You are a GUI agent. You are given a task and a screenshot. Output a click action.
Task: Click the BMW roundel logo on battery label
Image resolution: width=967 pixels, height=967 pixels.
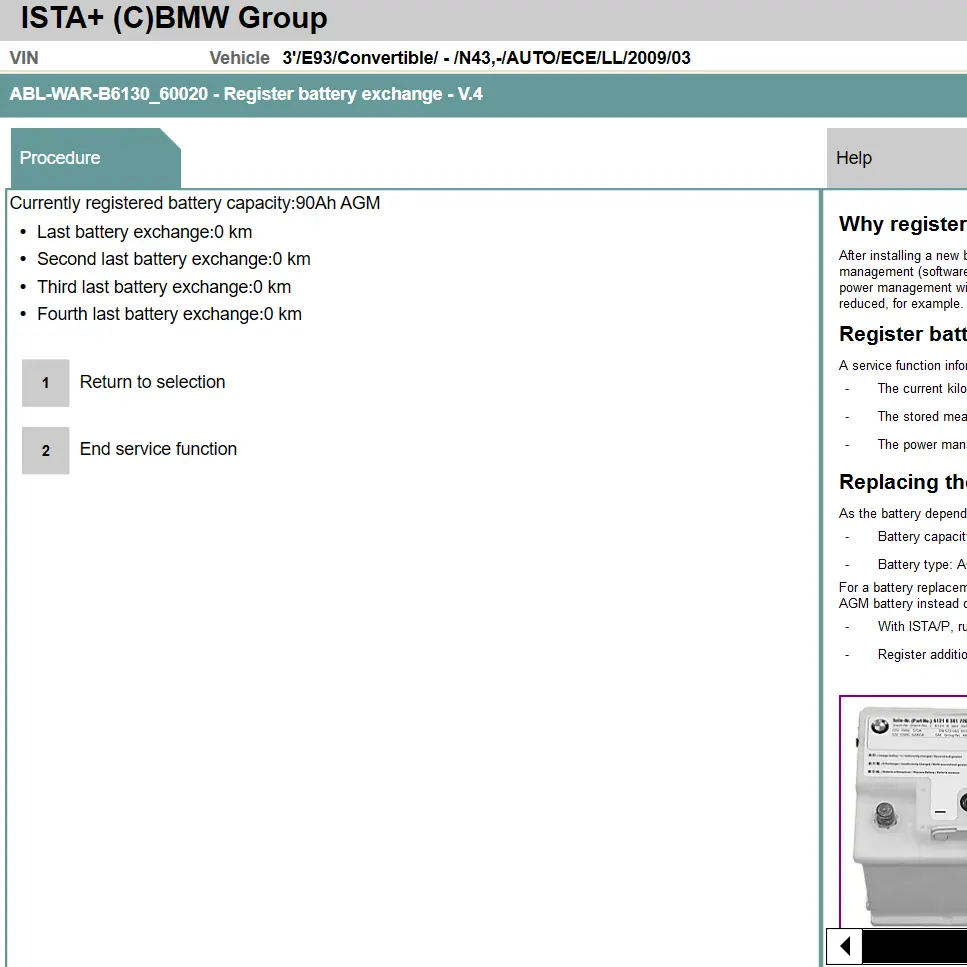[879, 727]
